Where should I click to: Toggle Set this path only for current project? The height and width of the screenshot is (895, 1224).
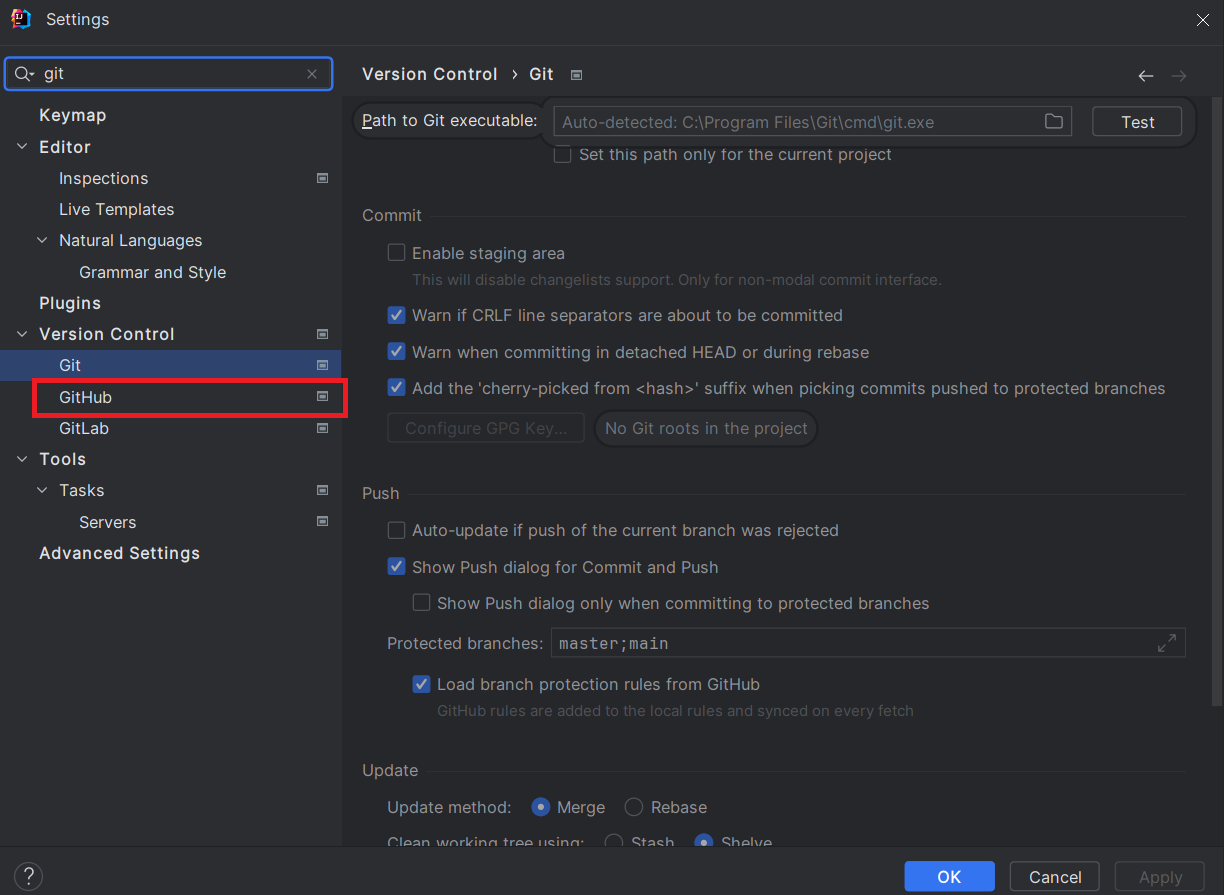pos(563,154)
